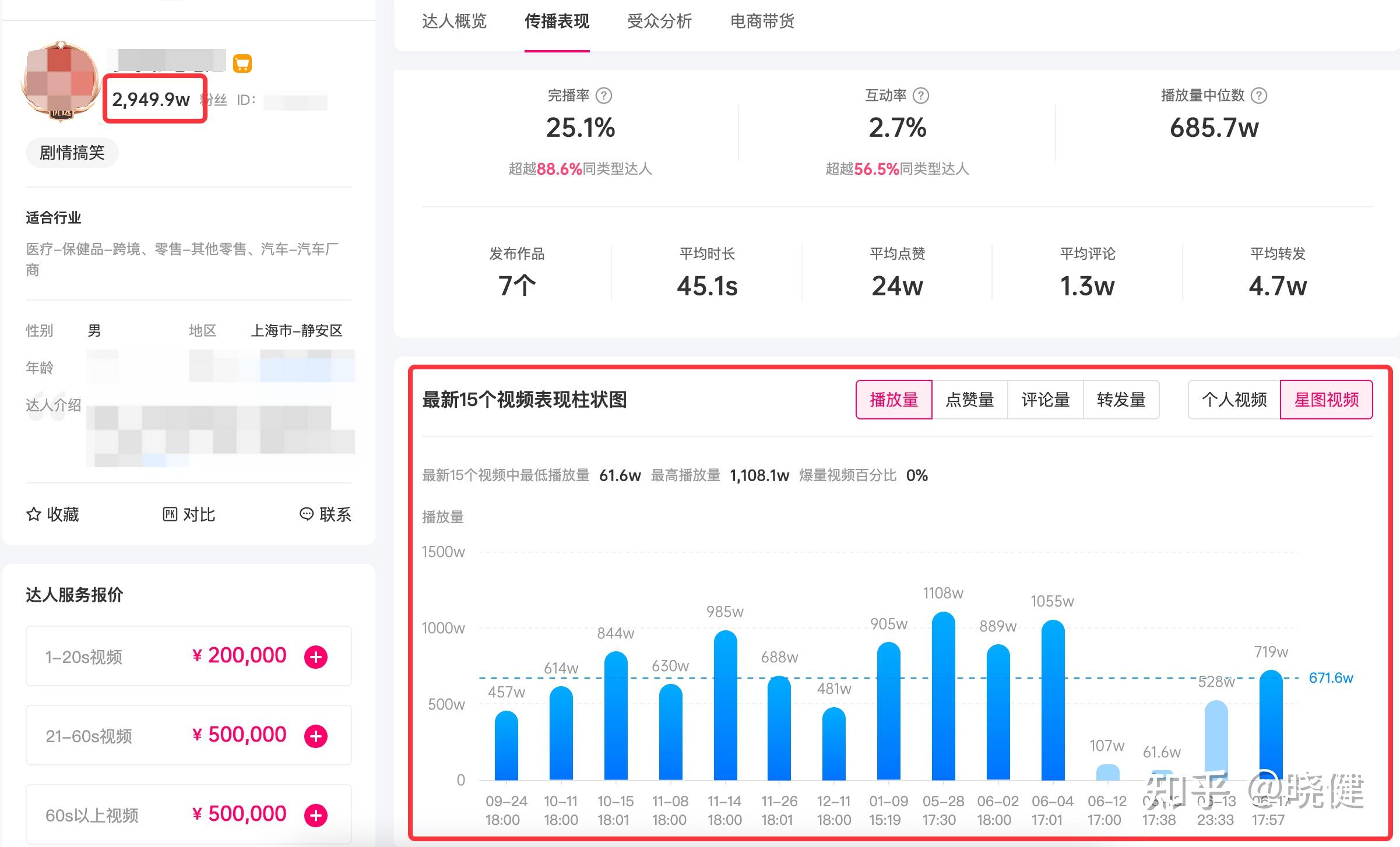Image resolution: width=1400 pixels, height=847 pixels.
Task: Open the 互动率 help question-mark icon
Action: [x=921, y=96]
